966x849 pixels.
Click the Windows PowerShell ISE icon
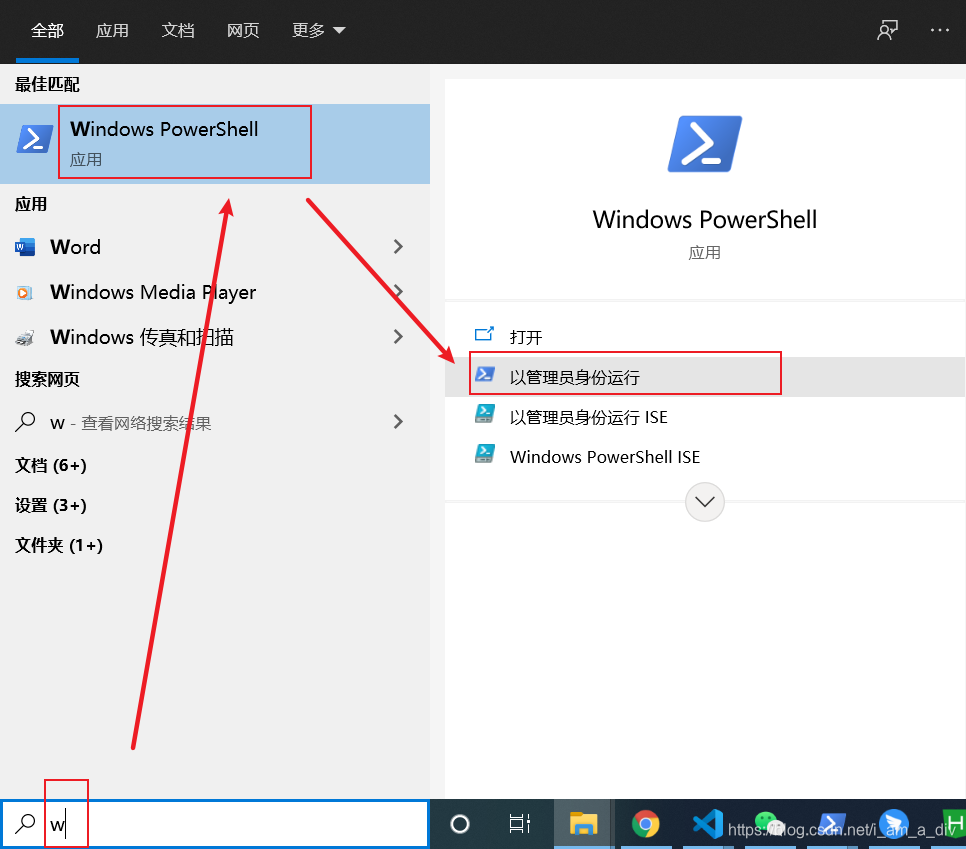coord(485,453)
